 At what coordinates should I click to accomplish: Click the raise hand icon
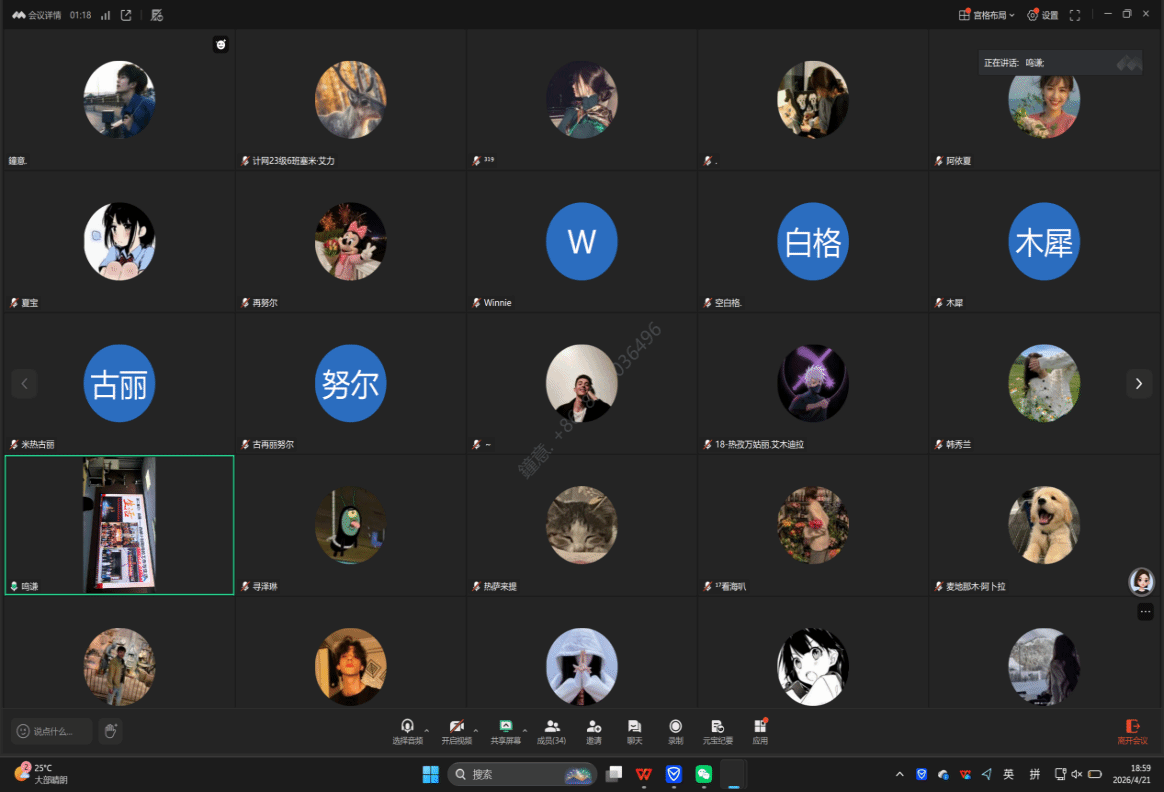[111, 731]
